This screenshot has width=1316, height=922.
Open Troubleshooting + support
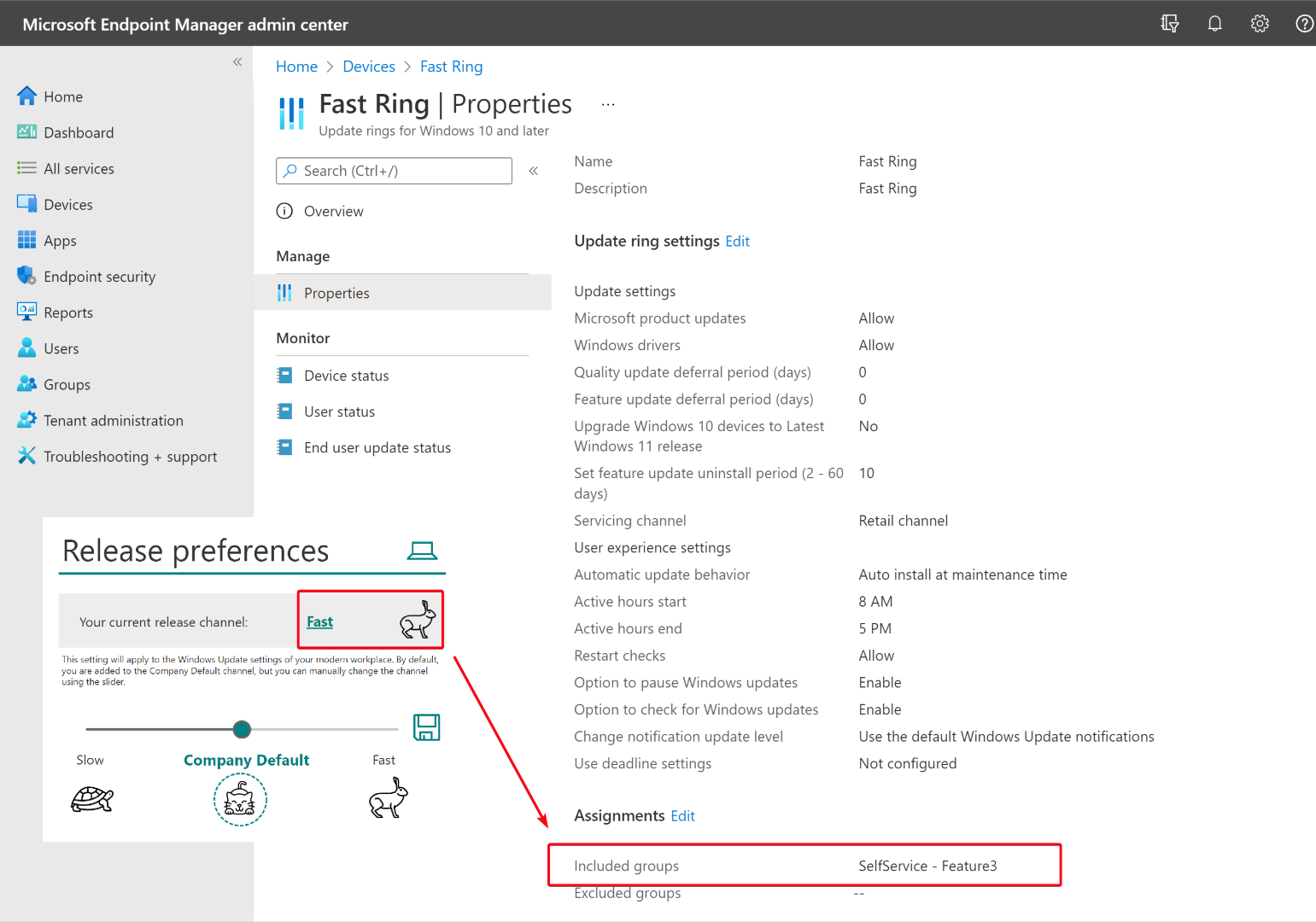pos(130,457)
